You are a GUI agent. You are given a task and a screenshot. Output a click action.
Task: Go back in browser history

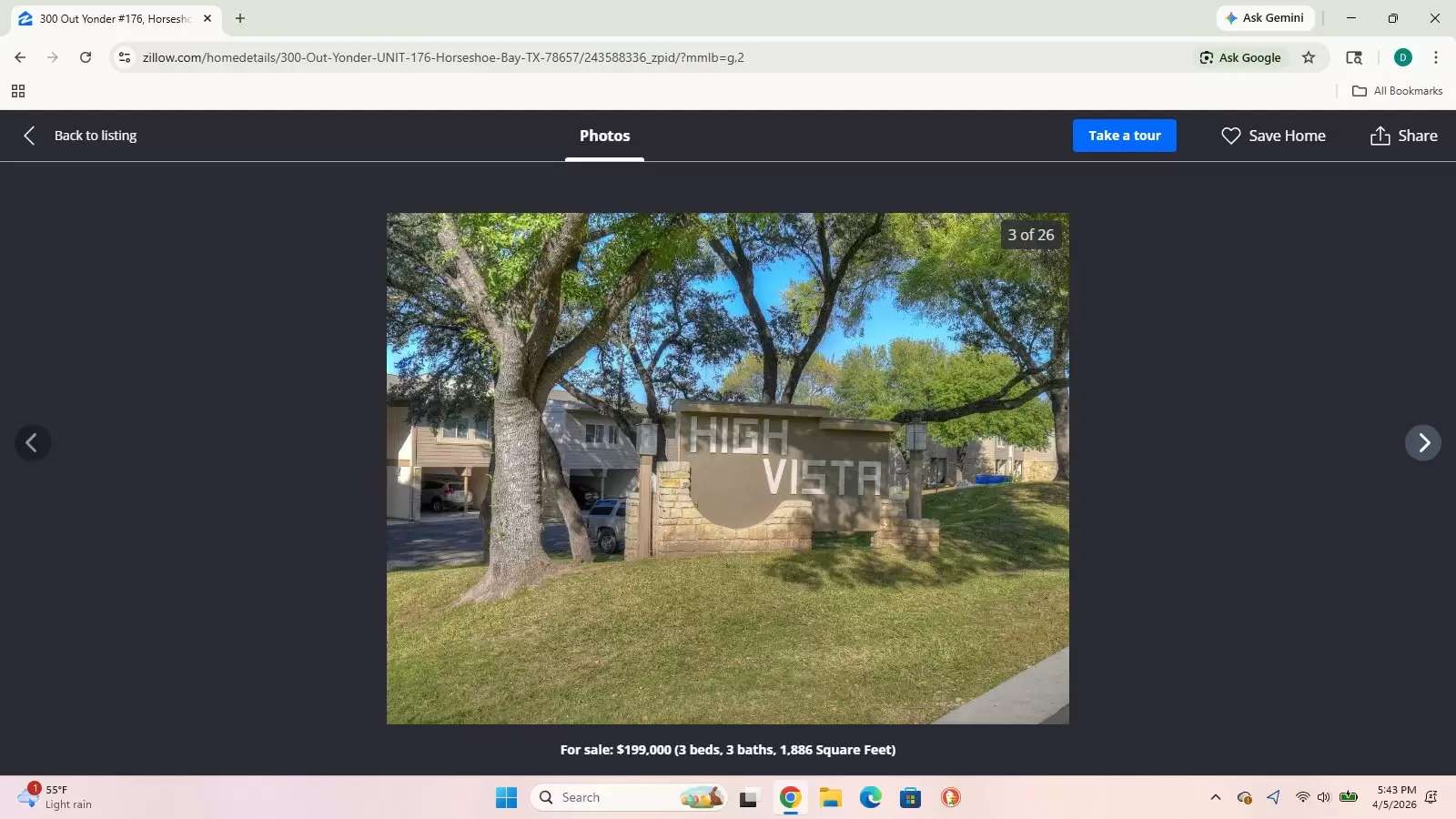(20, 57)
